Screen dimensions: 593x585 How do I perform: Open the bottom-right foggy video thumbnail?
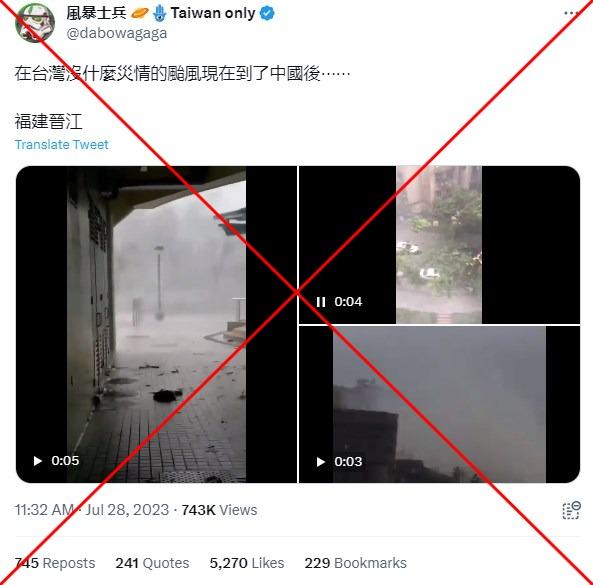pos(439,405)
